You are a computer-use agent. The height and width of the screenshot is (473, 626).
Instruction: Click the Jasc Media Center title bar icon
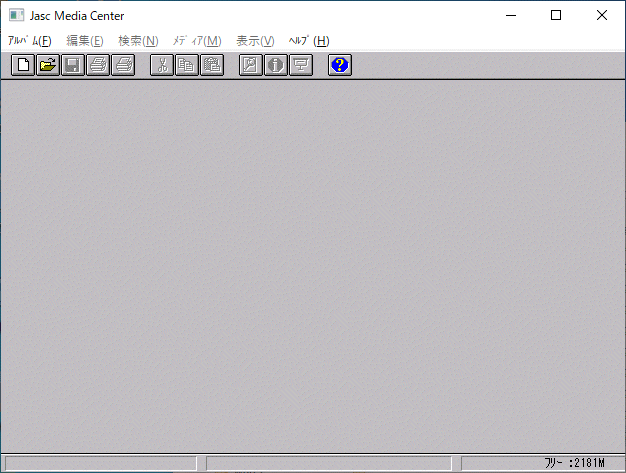[16, 16]
